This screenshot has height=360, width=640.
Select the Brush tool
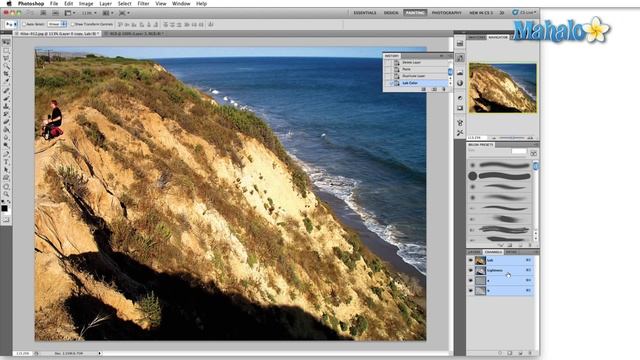6,98
